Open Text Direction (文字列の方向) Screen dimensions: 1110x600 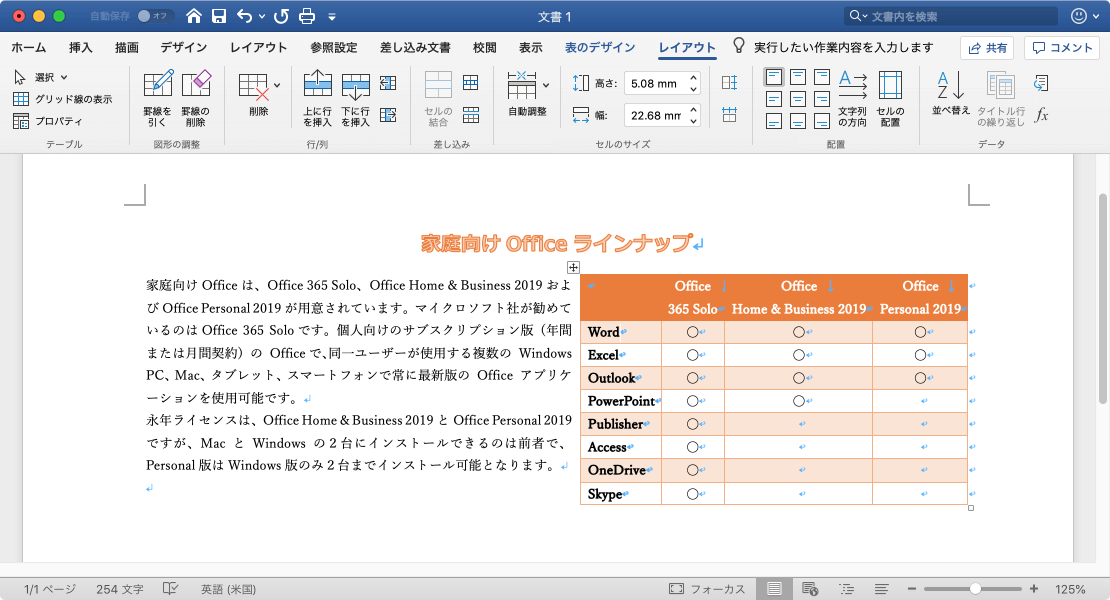[852, 98]
